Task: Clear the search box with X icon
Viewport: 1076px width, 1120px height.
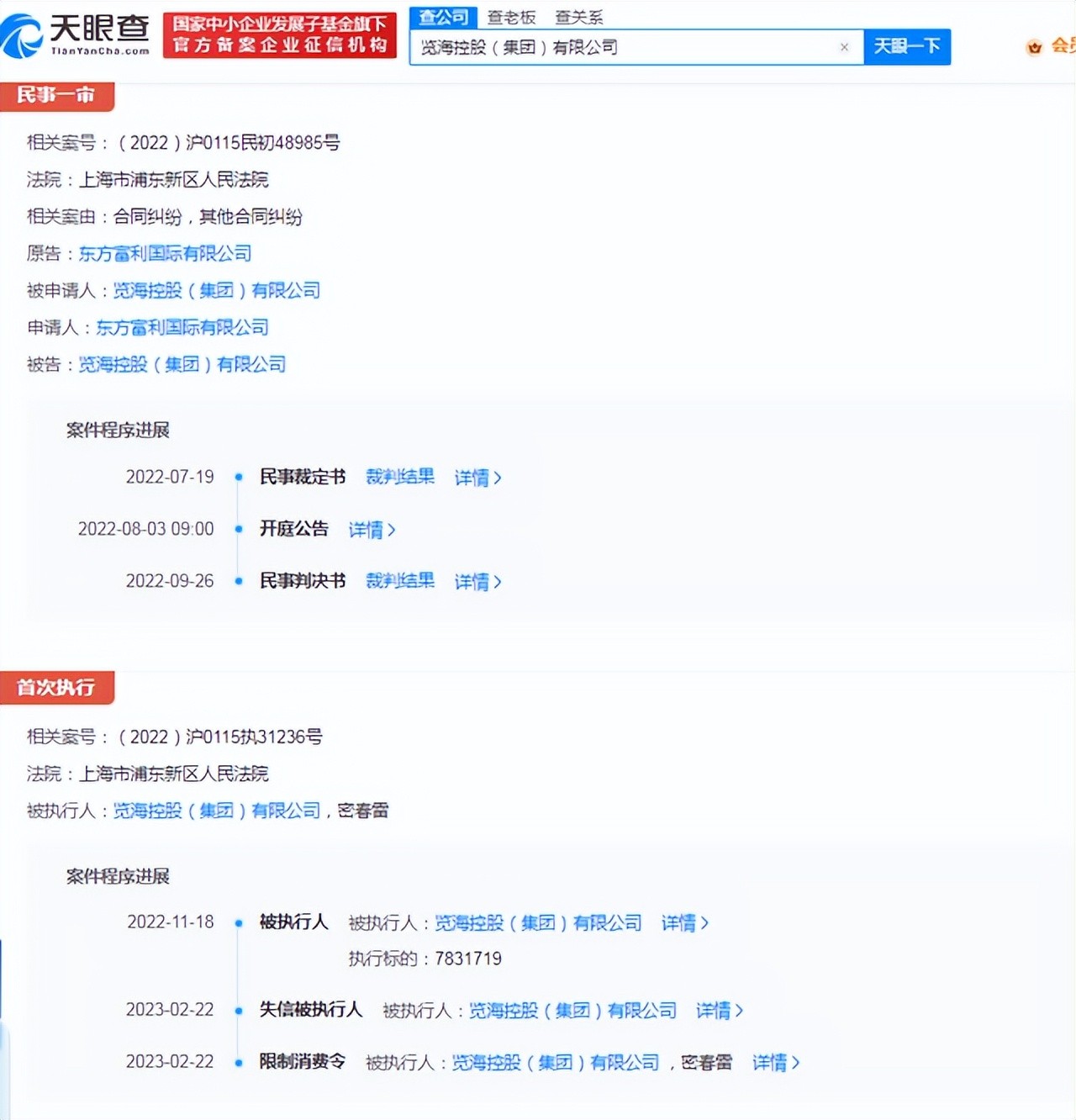Action: coord(844,47)
